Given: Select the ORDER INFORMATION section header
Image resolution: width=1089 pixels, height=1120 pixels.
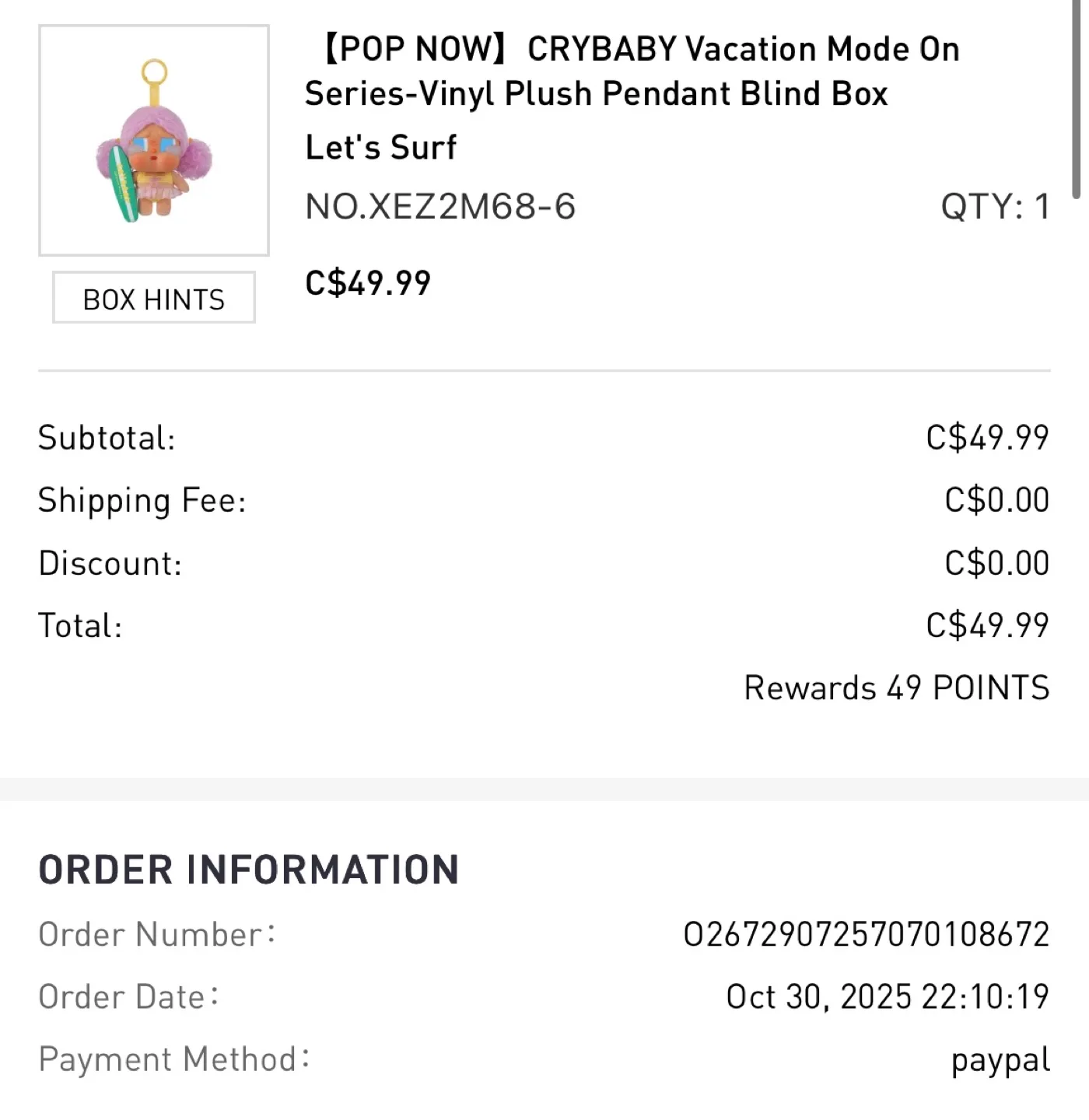Looking at the screenshot, I should (x=249, y=869).
